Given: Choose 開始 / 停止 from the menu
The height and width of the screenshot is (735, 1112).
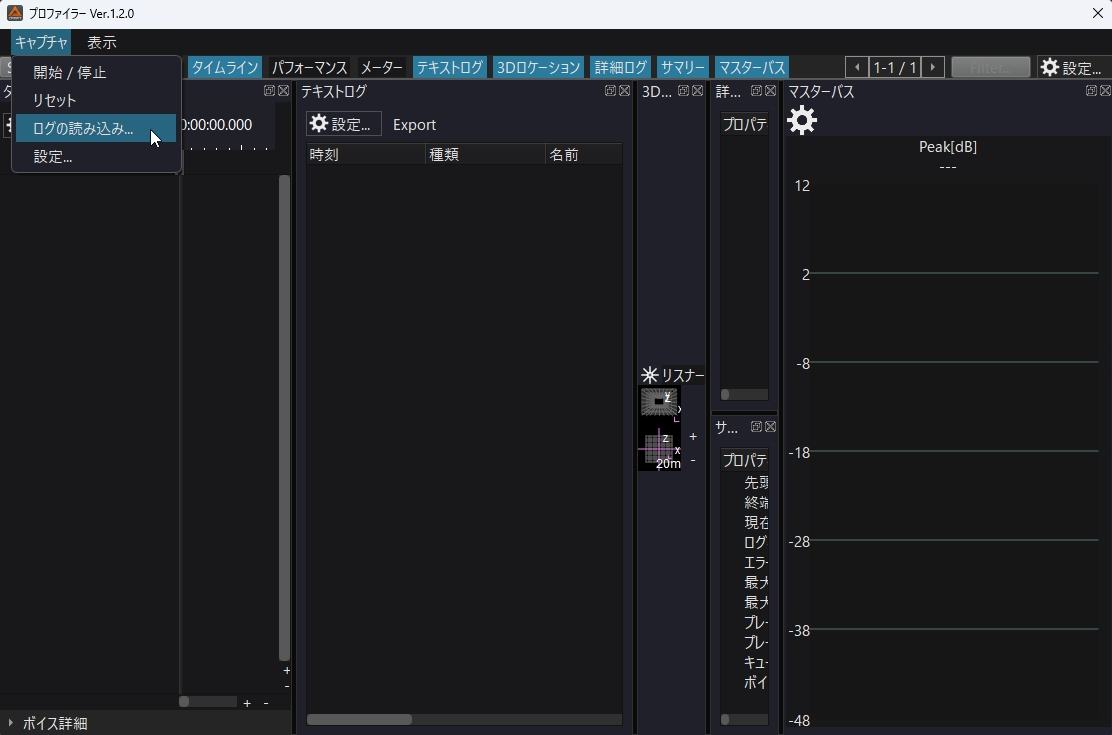Looking at the screenshot, I should point(96,72).
